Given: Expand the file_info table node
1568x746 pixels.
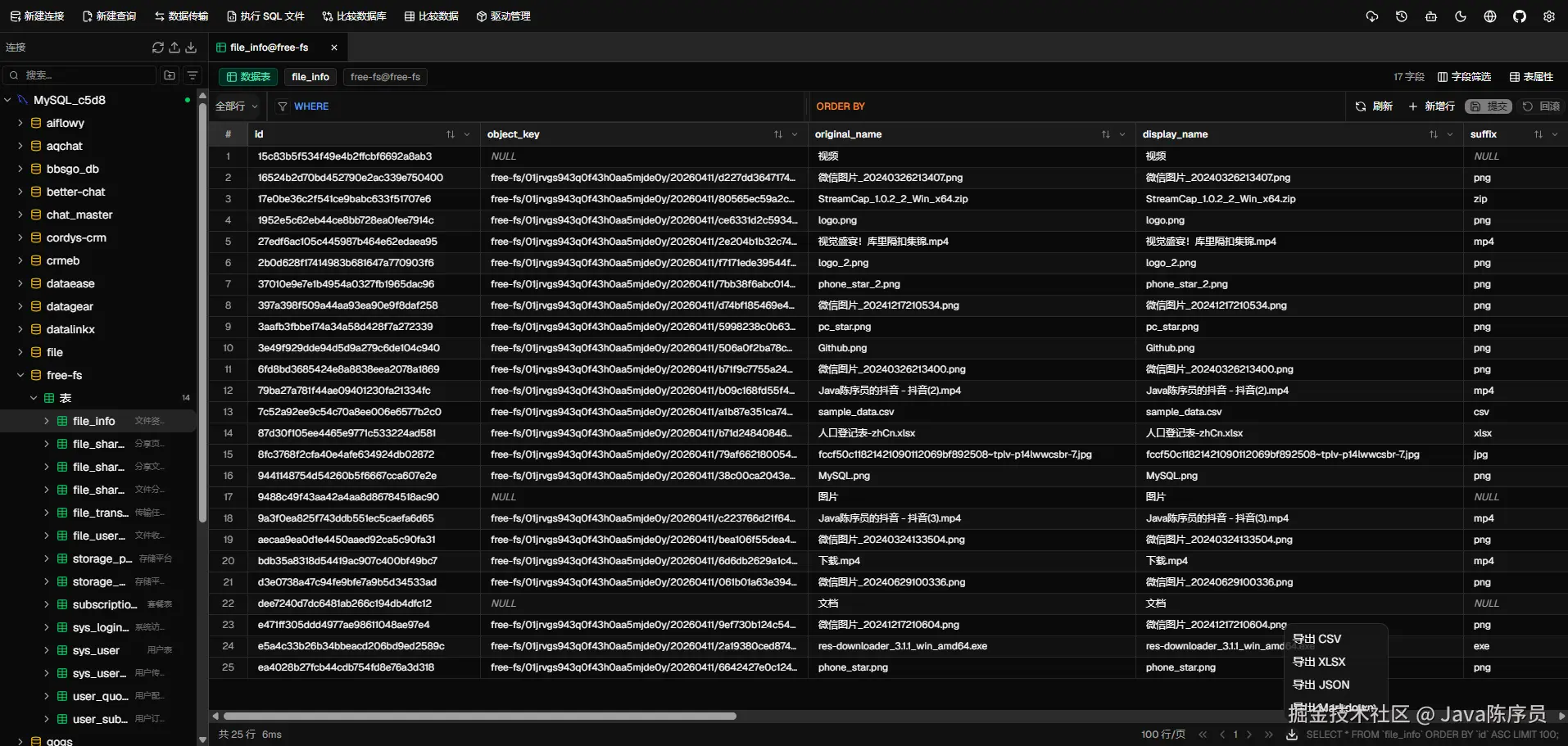Looking at the screenshot, I should click(x=47, y=421).
